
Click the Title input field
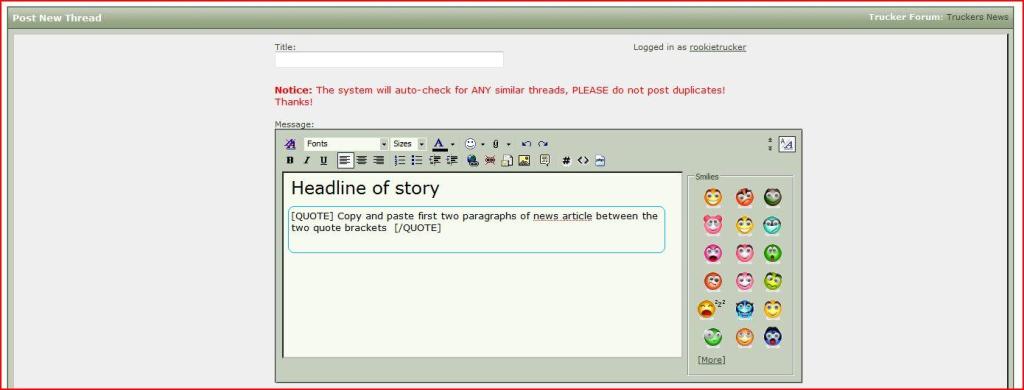[x=389, y=59]
